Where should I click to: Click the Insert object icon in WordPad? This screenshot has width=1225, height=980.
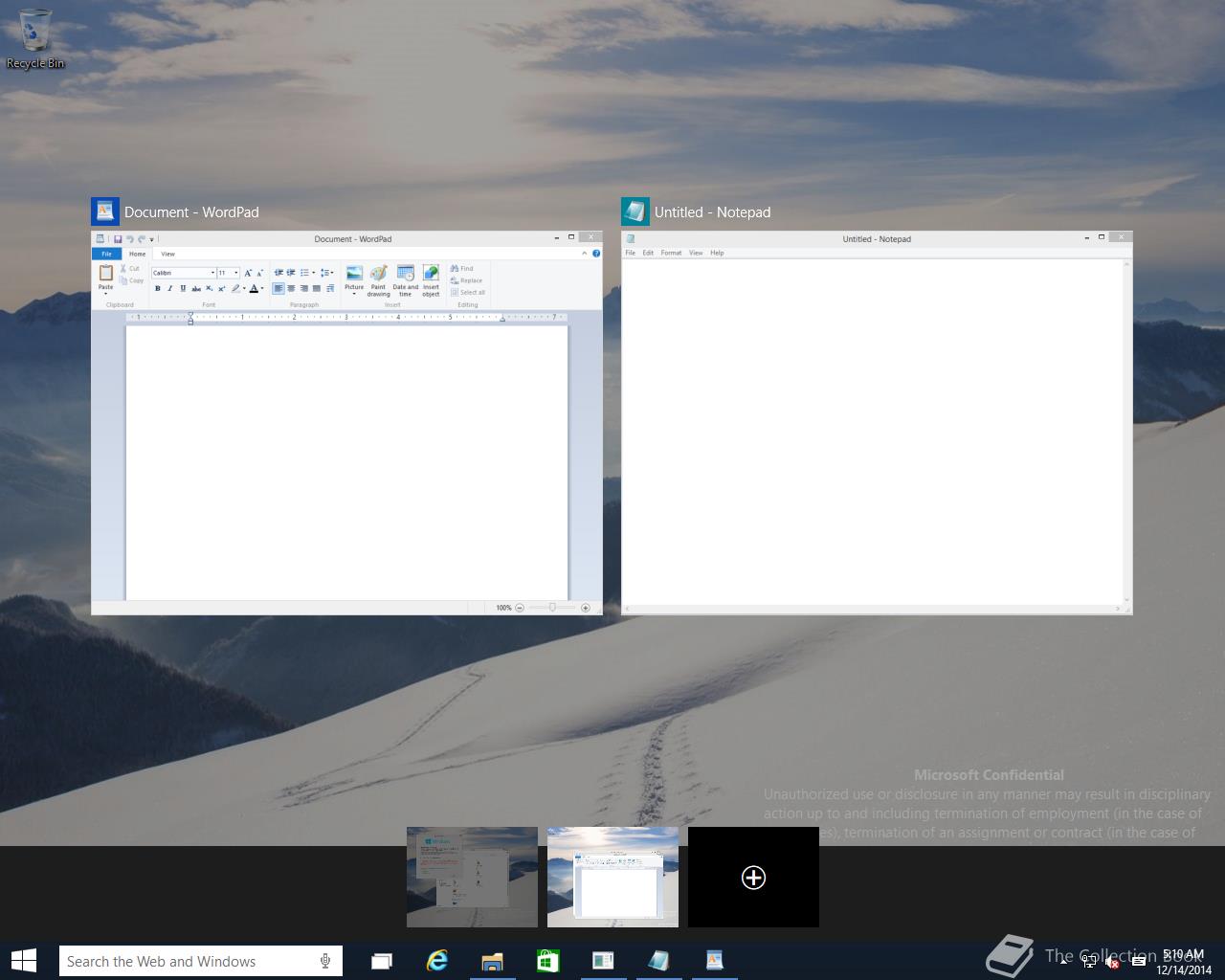pos(431,274)
